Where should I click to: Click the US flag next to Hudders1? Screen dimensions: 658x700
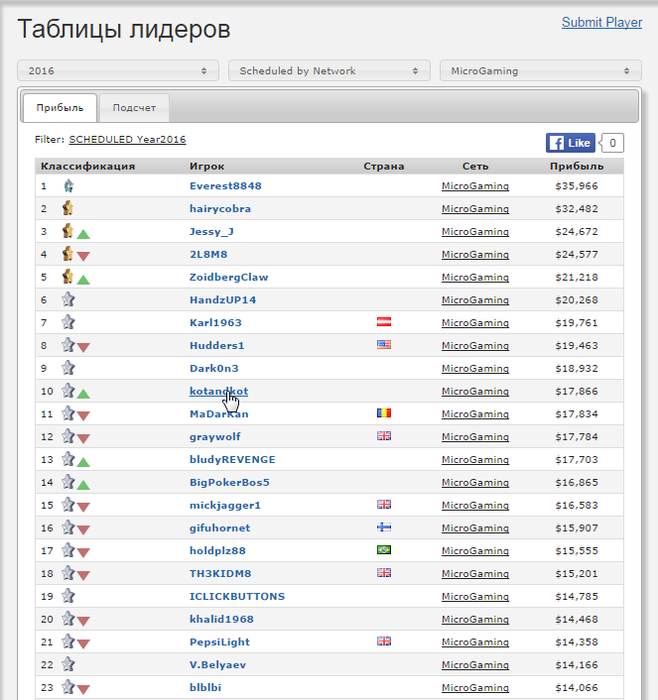(x=383, y=345)
